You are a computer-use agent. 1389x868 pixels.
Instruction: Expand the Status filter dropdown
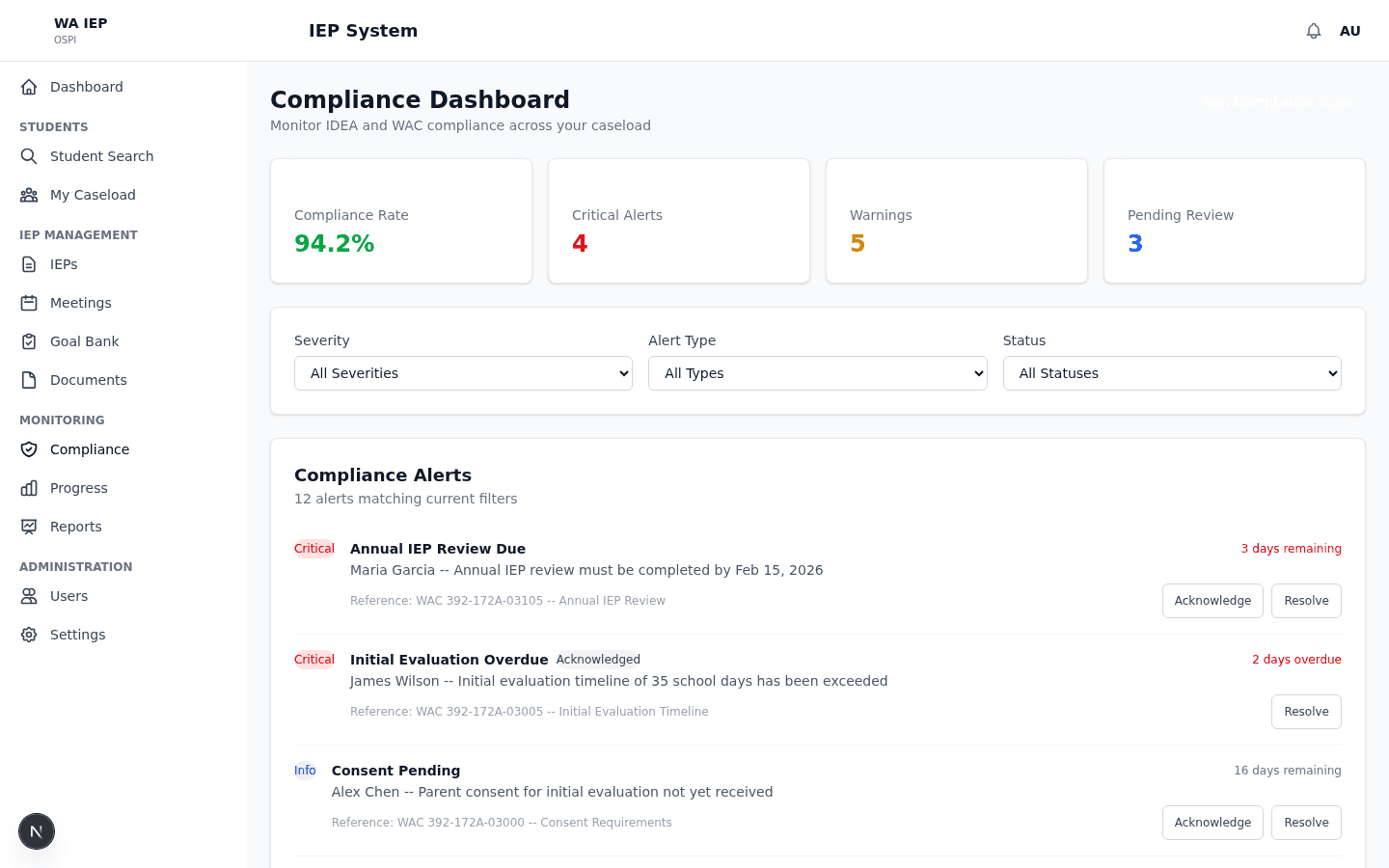pos(1172,373)
